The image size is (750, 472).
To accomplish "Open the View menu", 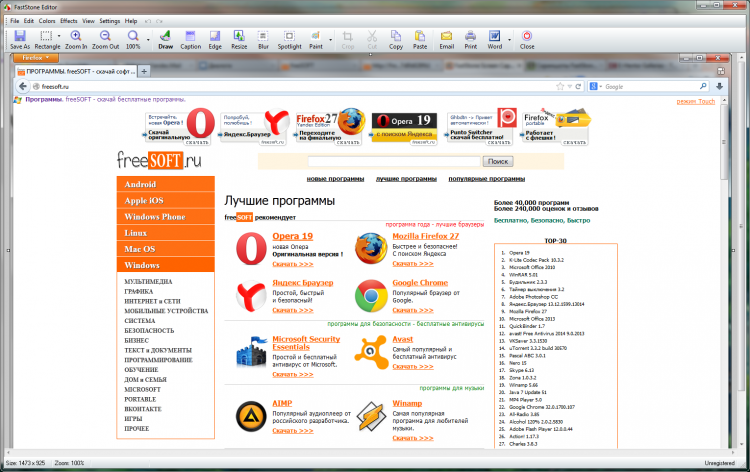I will click(x=88, y=21).
